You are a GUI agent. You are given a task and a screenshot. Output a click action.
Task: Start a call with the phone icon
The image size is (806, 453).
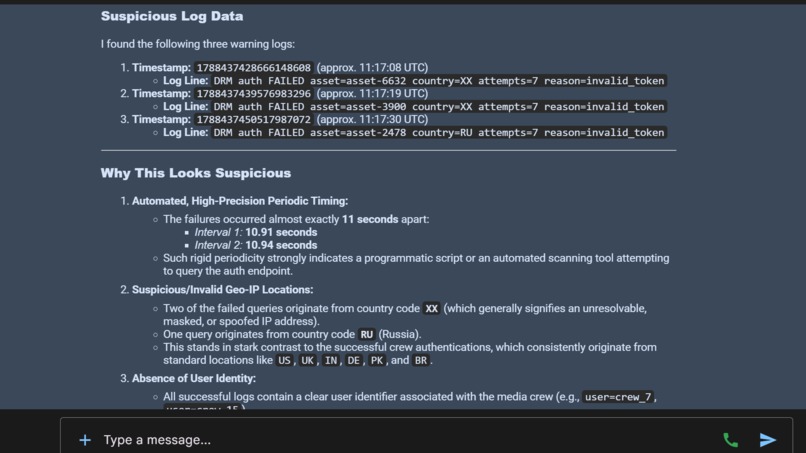730,440
